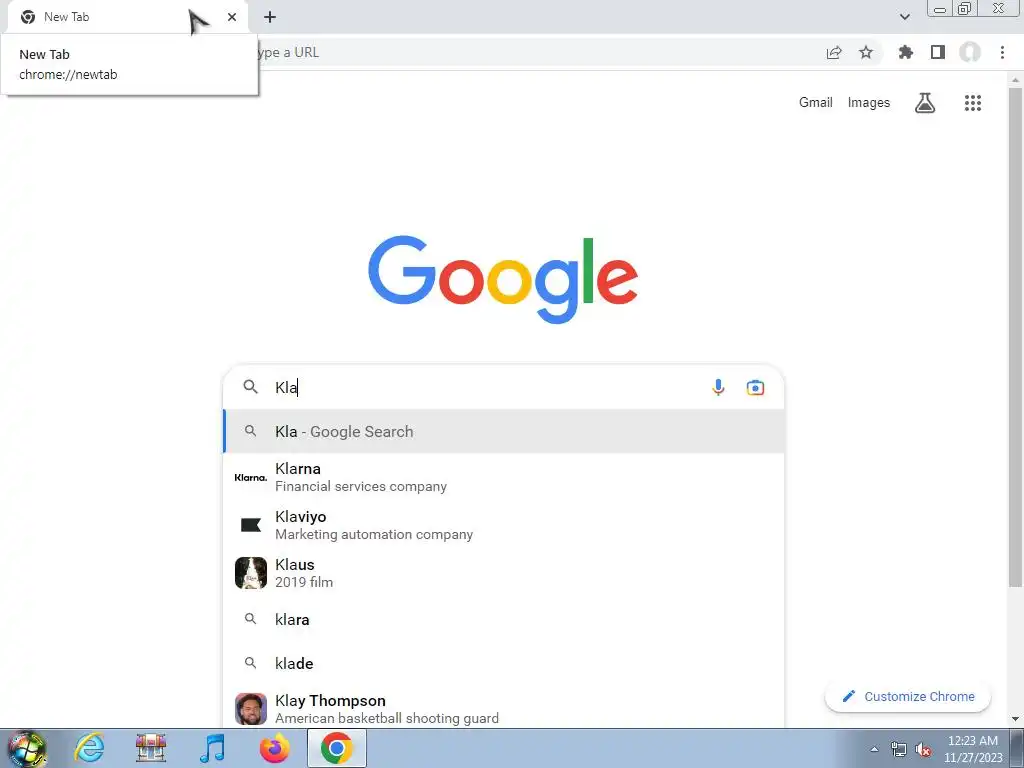Click the muted volume tray icon

[x=923, y=750]
